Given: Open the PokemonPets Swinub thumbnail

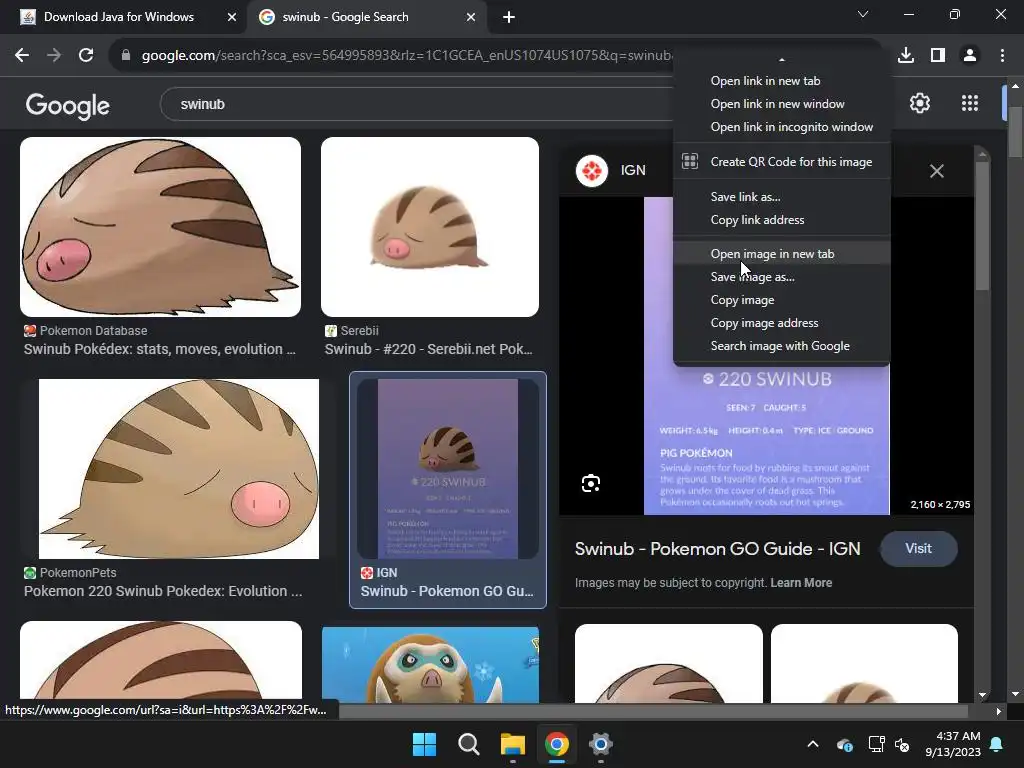Looking at the screenshot, I should click(x=179, y=469).
